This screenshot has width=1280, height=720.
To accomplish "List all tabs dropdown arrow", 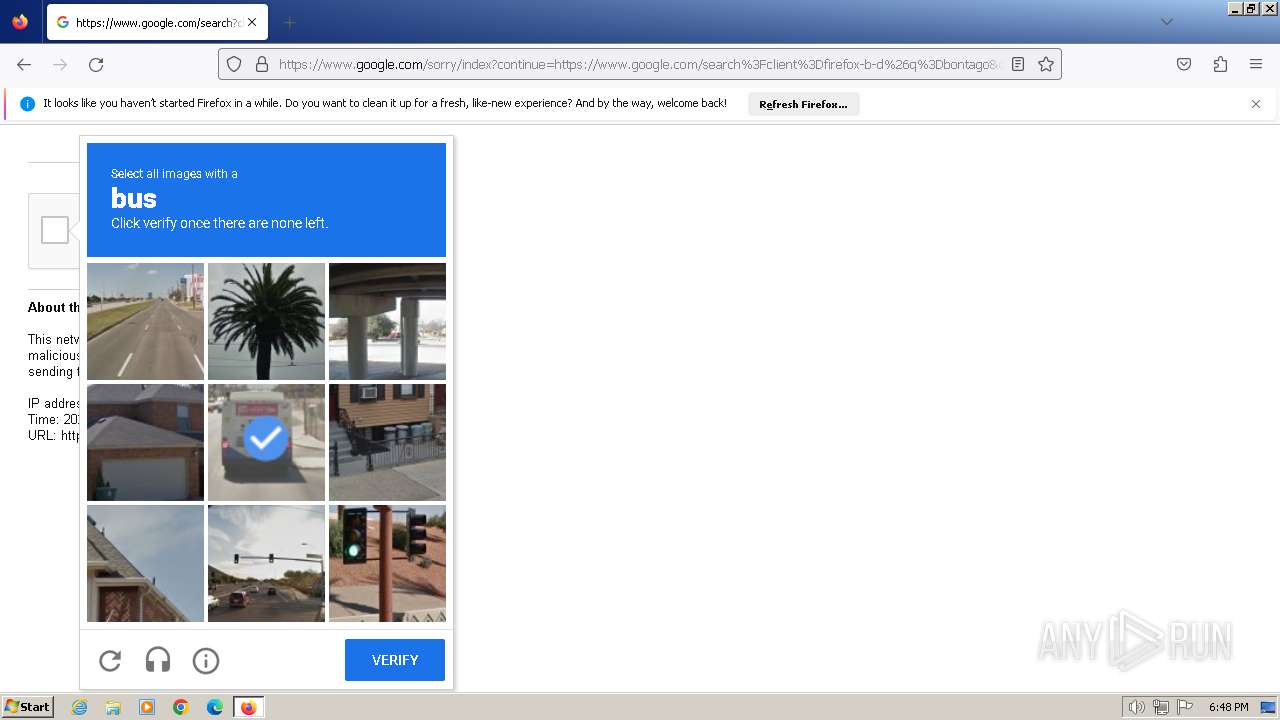I will [x=1166, y=22].
